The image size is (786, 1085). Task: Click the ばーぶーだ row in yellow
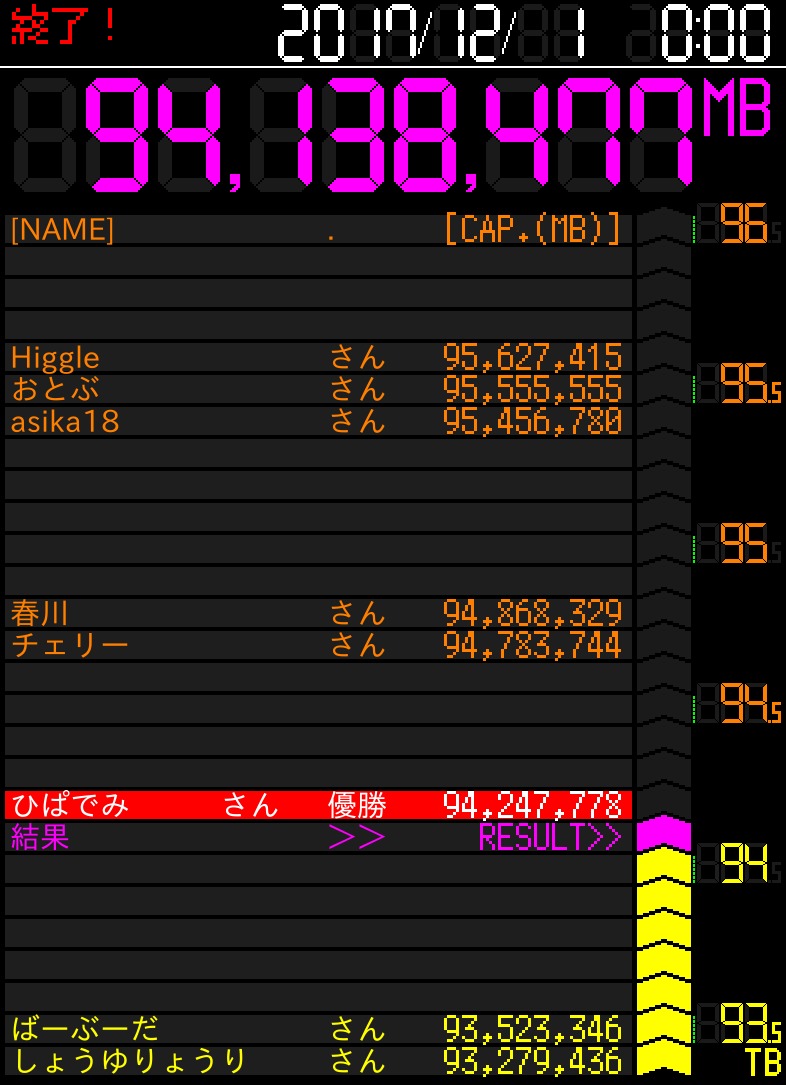click(318, 1028)
